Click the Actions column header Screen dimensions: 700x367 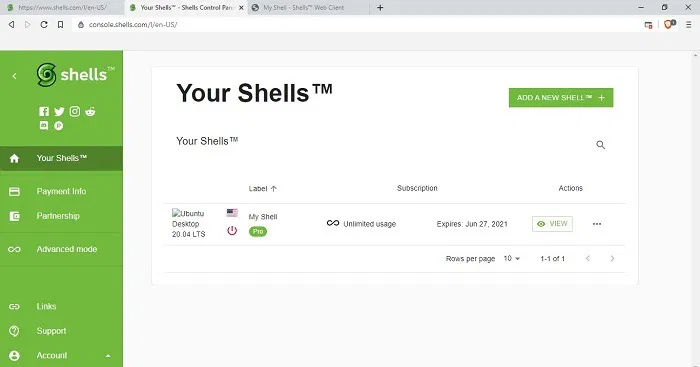pyautogui.click(x=571, y=188)
